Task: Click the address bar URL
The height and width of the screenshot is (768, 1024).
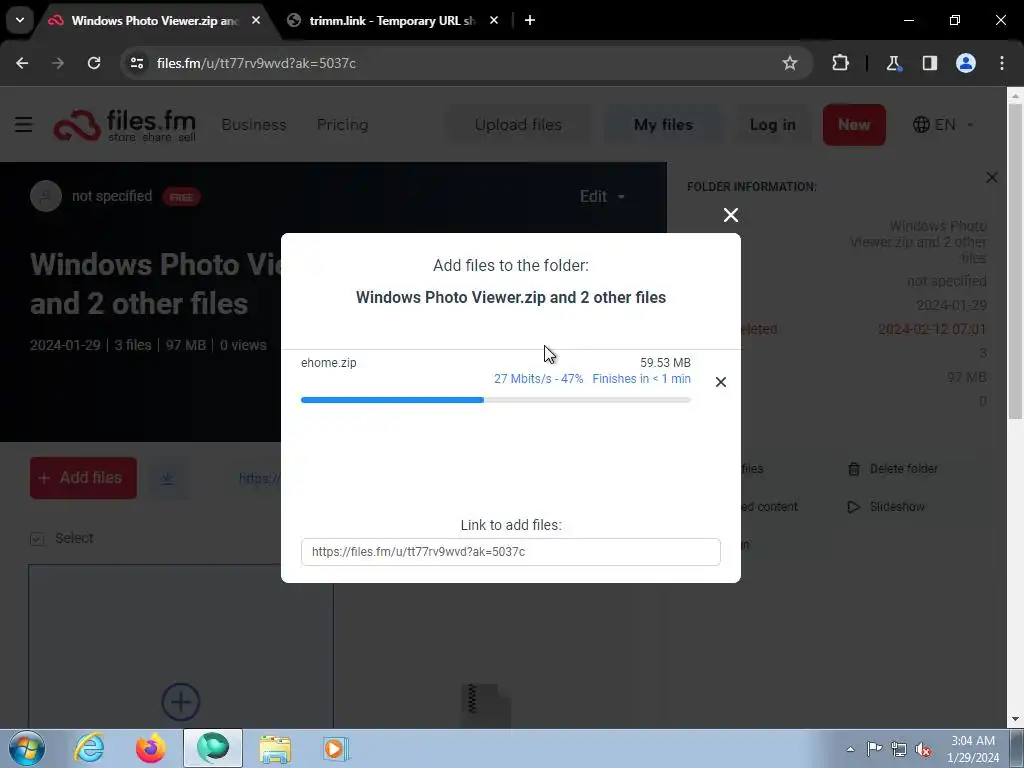Action: [256, 63]
